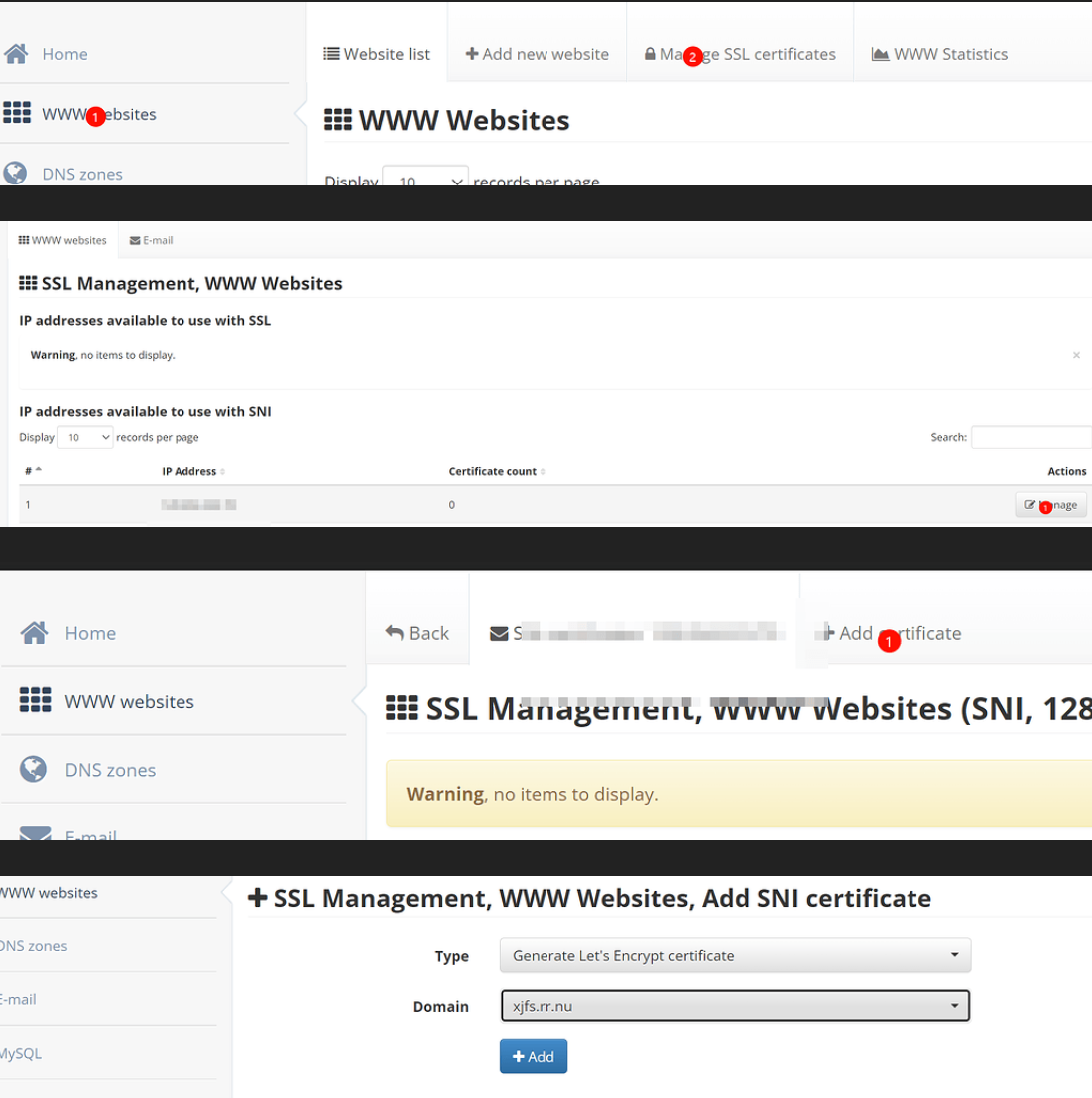This screenshot has width=1092, height=1098.
Task: Dismiss the warning under IP addresses for SSL
Action: point(1076,355)
